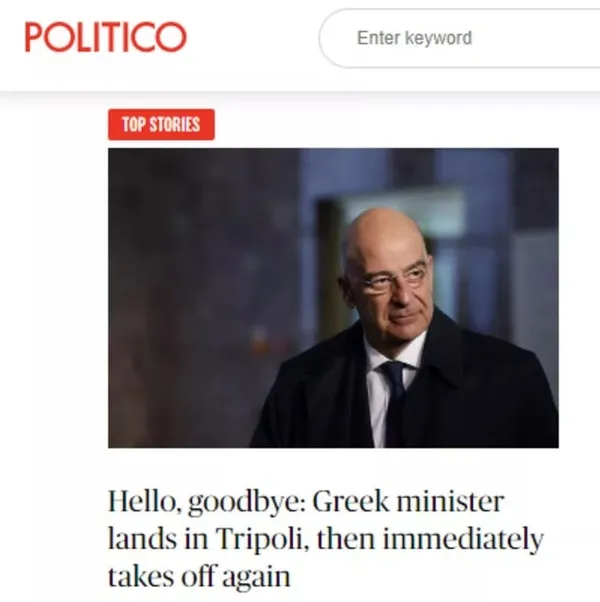Focus the Enter keyword search field
Viewport: 600px width, 602px height.
tap(460, 38)
